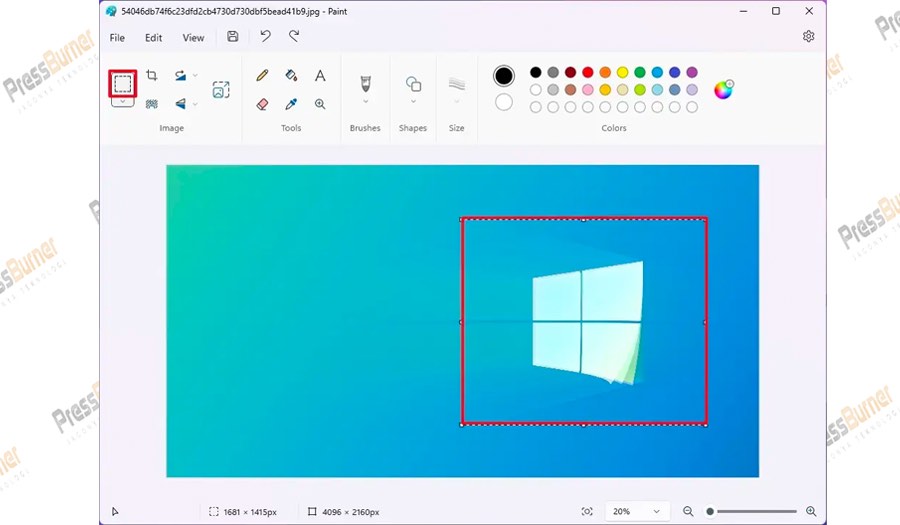Click the Magnifier tool
The width and height of the screenshot is (900, 525).
[320, 104]
